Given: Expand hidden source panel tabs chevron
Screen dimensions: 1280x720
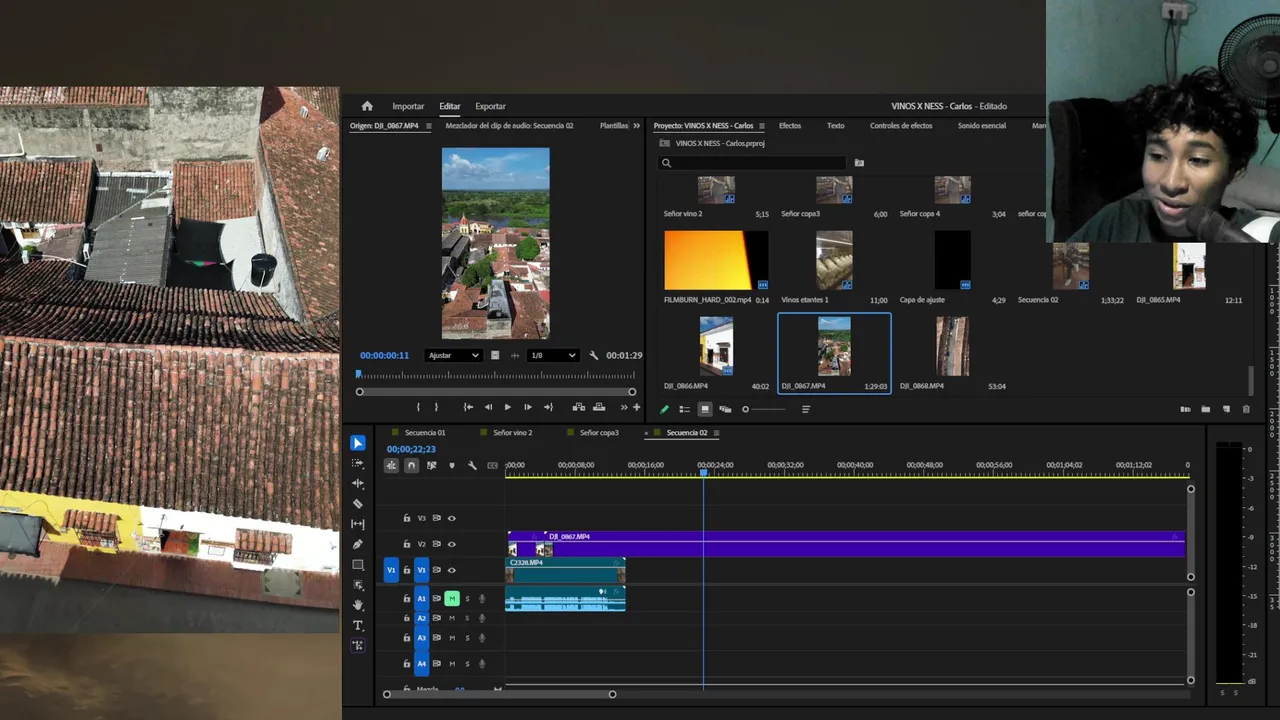Looking at the screenshot, I should coord(636,126).
